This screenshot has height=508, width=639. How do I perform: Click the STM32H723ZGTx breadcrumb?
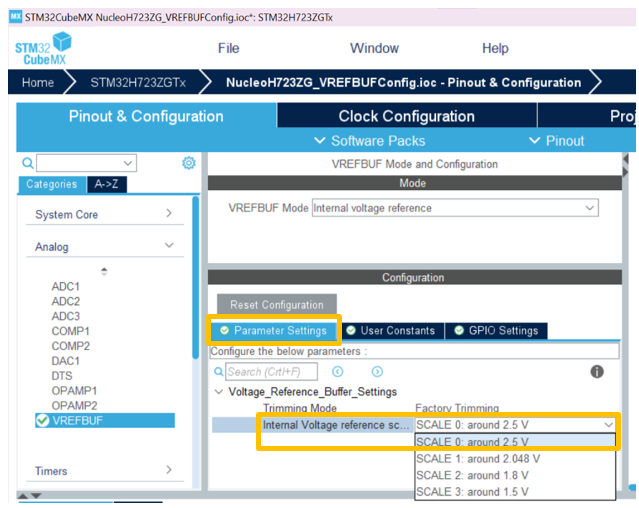(x=138, y=83)
